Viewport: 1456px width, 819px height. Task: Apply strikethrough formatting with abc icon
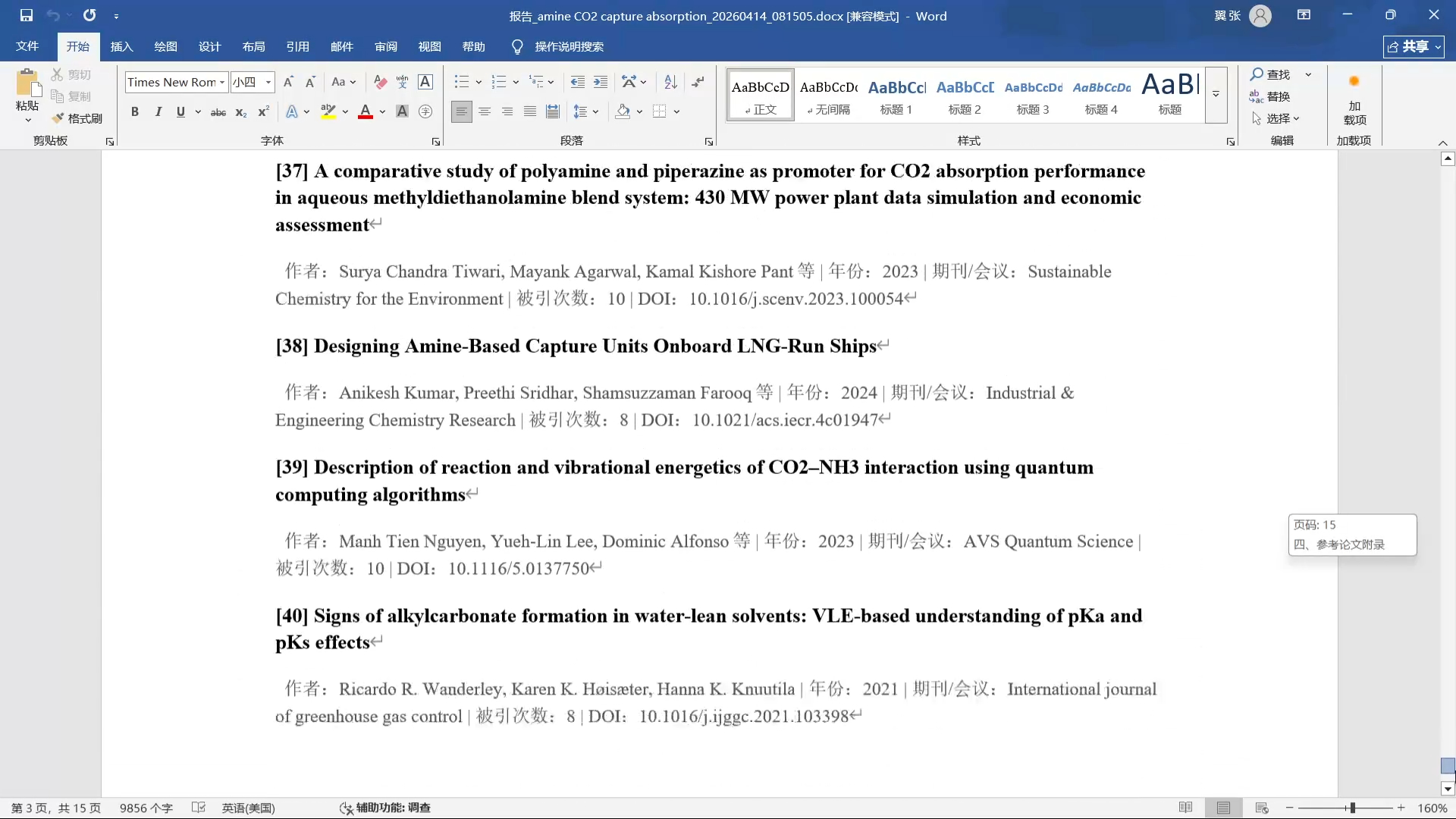(x=218, y=112)
